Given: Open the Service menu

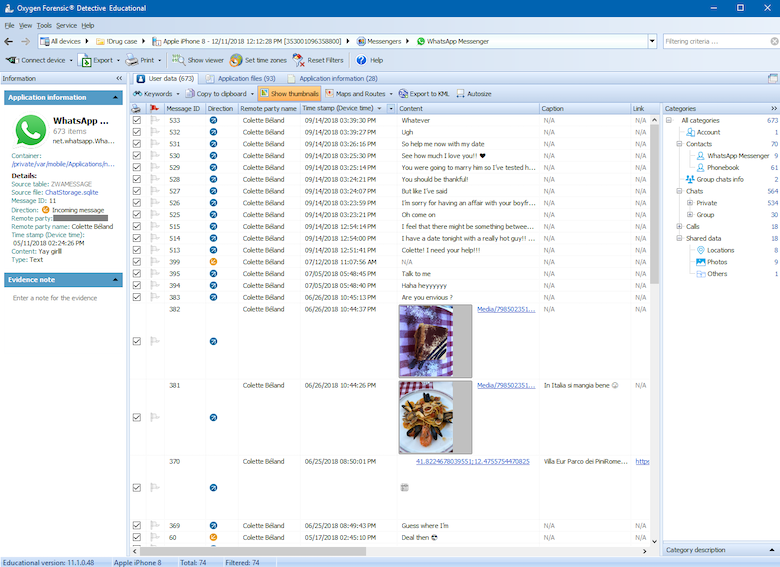Looking at the screenshot, I should pyautogui.click(x=66, y=25).
